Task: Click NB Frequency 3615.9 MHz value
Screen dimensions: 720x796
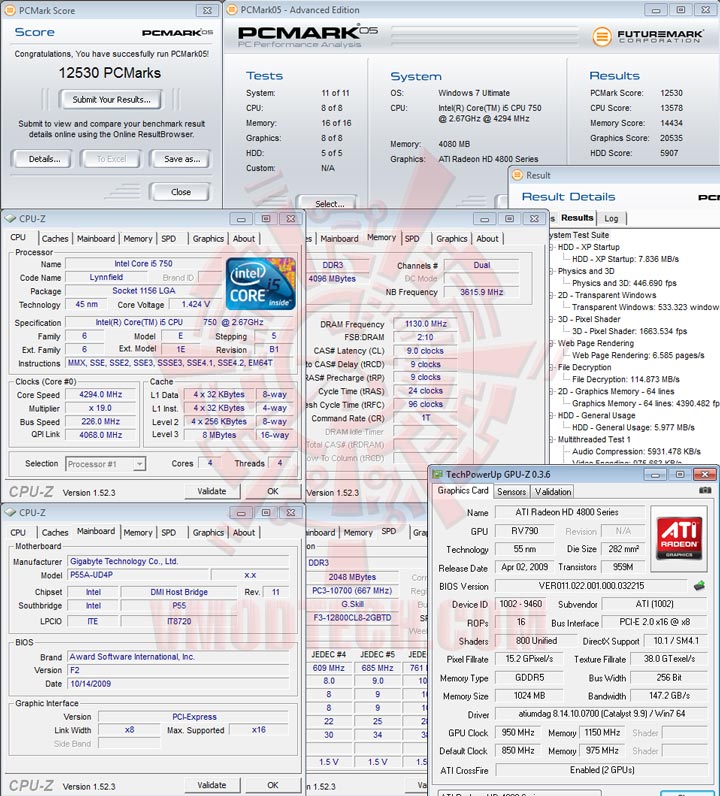Action: [481, 292]
